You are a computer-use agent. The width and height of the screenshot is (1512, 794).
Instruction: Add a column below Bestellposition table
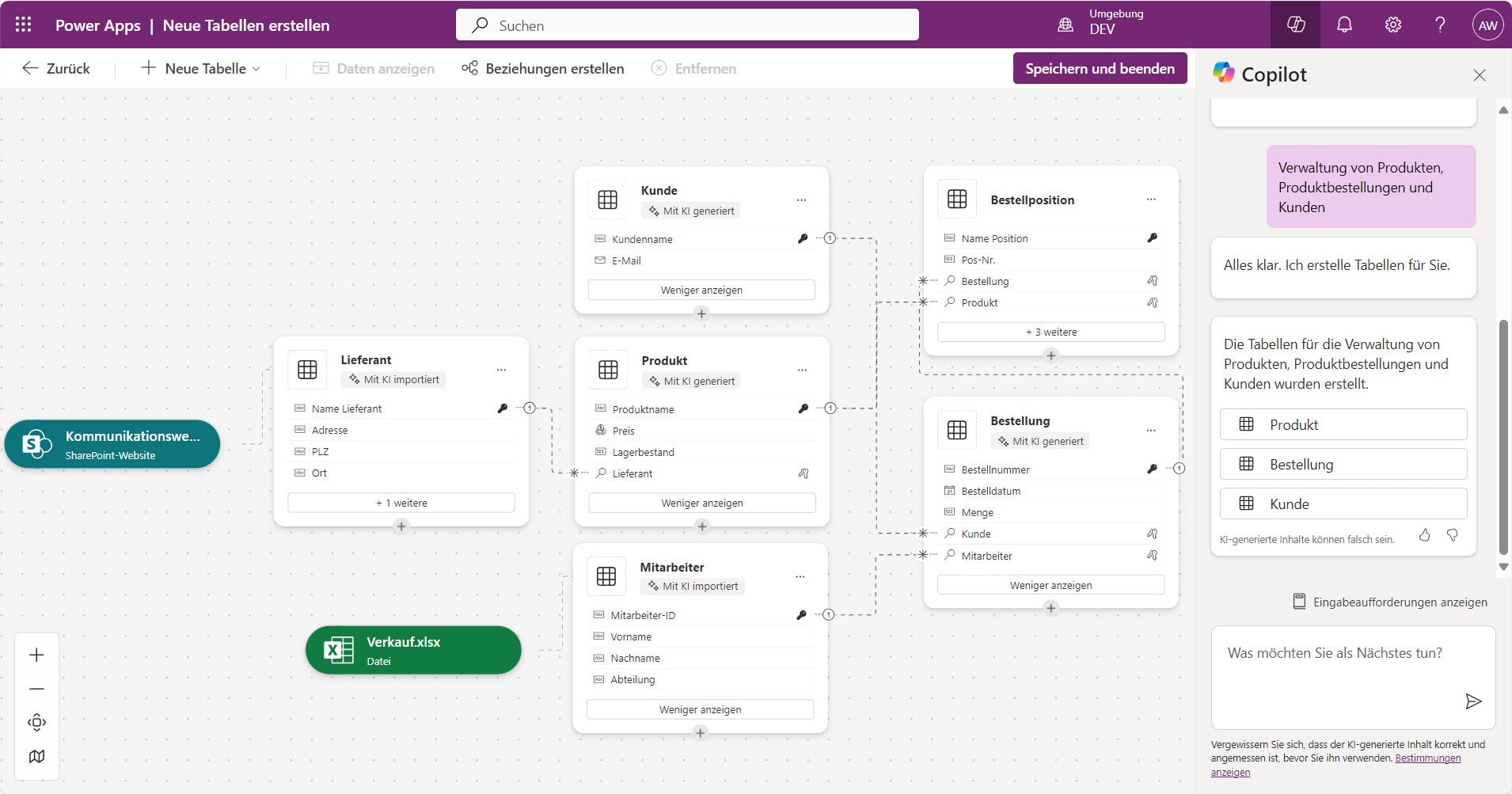tap(1051, 355)
